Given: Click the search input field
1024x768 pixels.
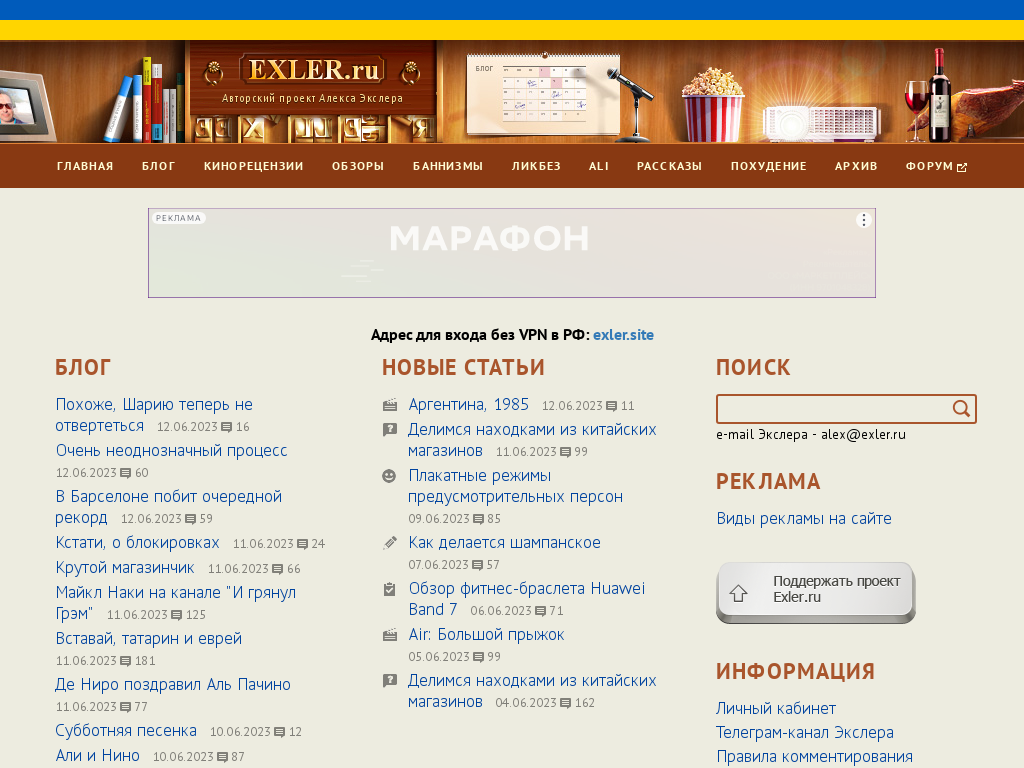Looking at the screenshot, I should point(834,409).
